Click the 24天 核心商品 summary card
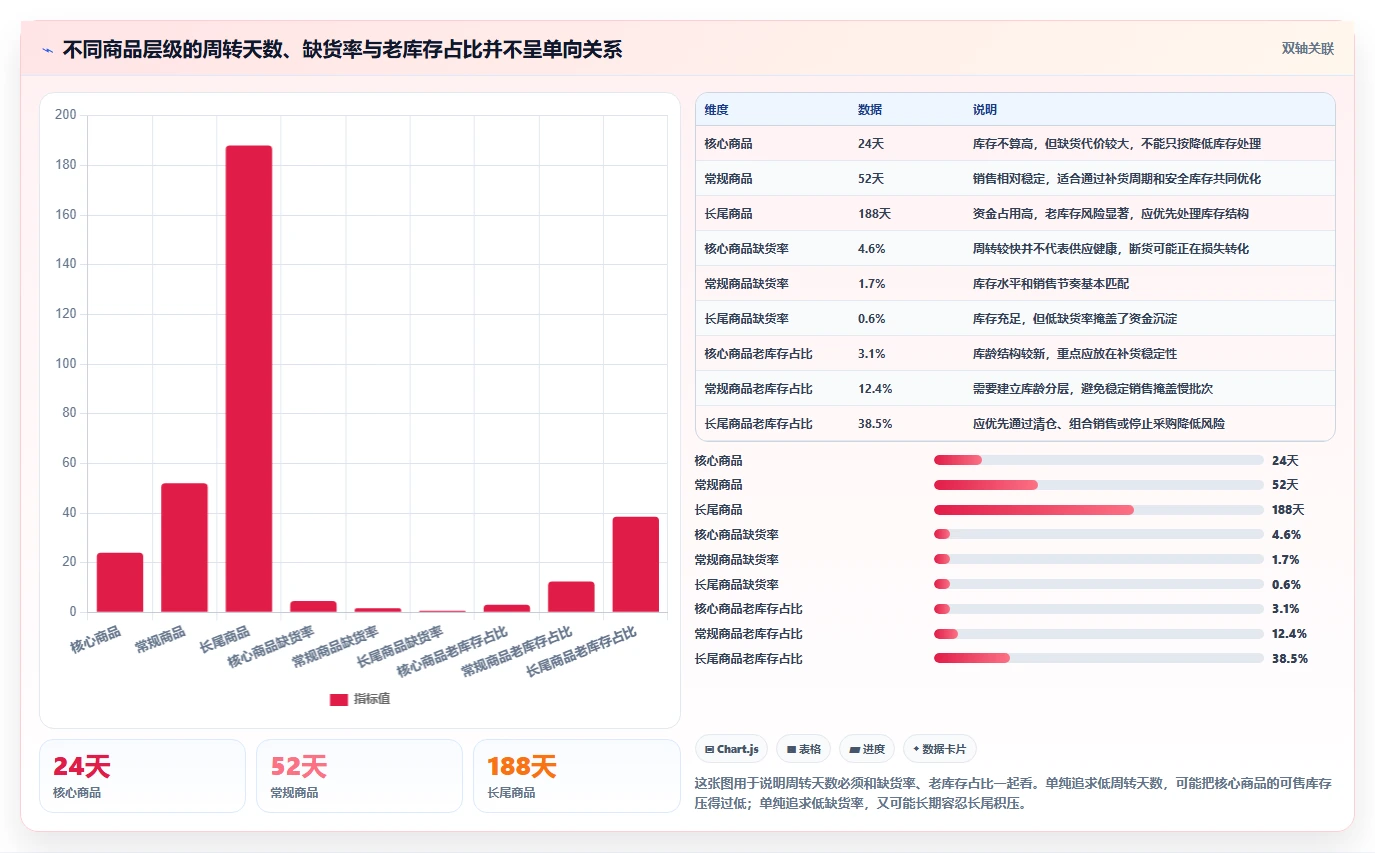 click(142, 776)
